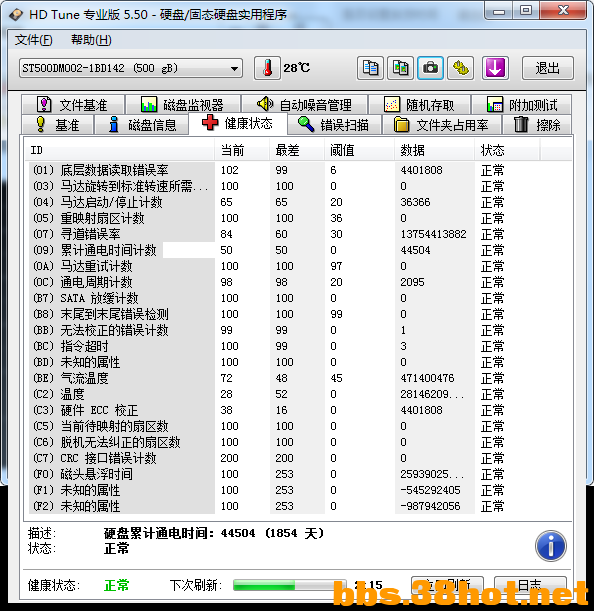Click the next refresh progress bar

coord(290,585)
